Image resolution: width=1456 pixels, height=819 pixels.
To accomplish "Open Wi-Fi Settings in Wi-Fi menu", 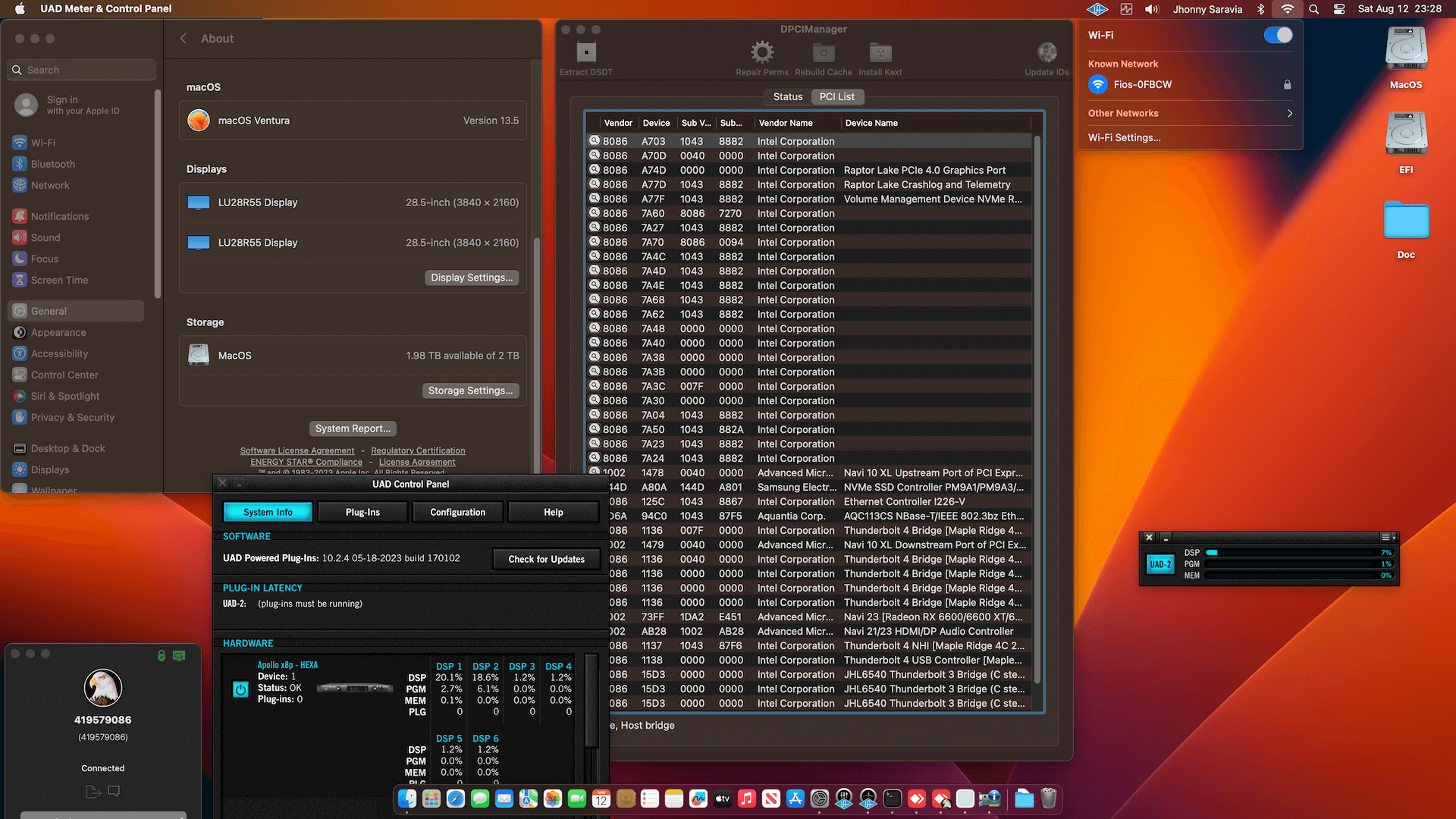I will [x=1124, y=137].
